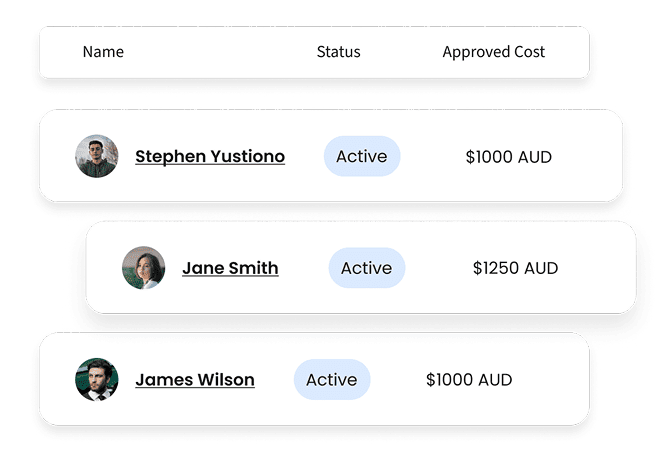Image resolution: width=656 pixels, height=454 pixels.
Task: Click Stephen Yustiono's profile avatar
Action: [96, 156]
